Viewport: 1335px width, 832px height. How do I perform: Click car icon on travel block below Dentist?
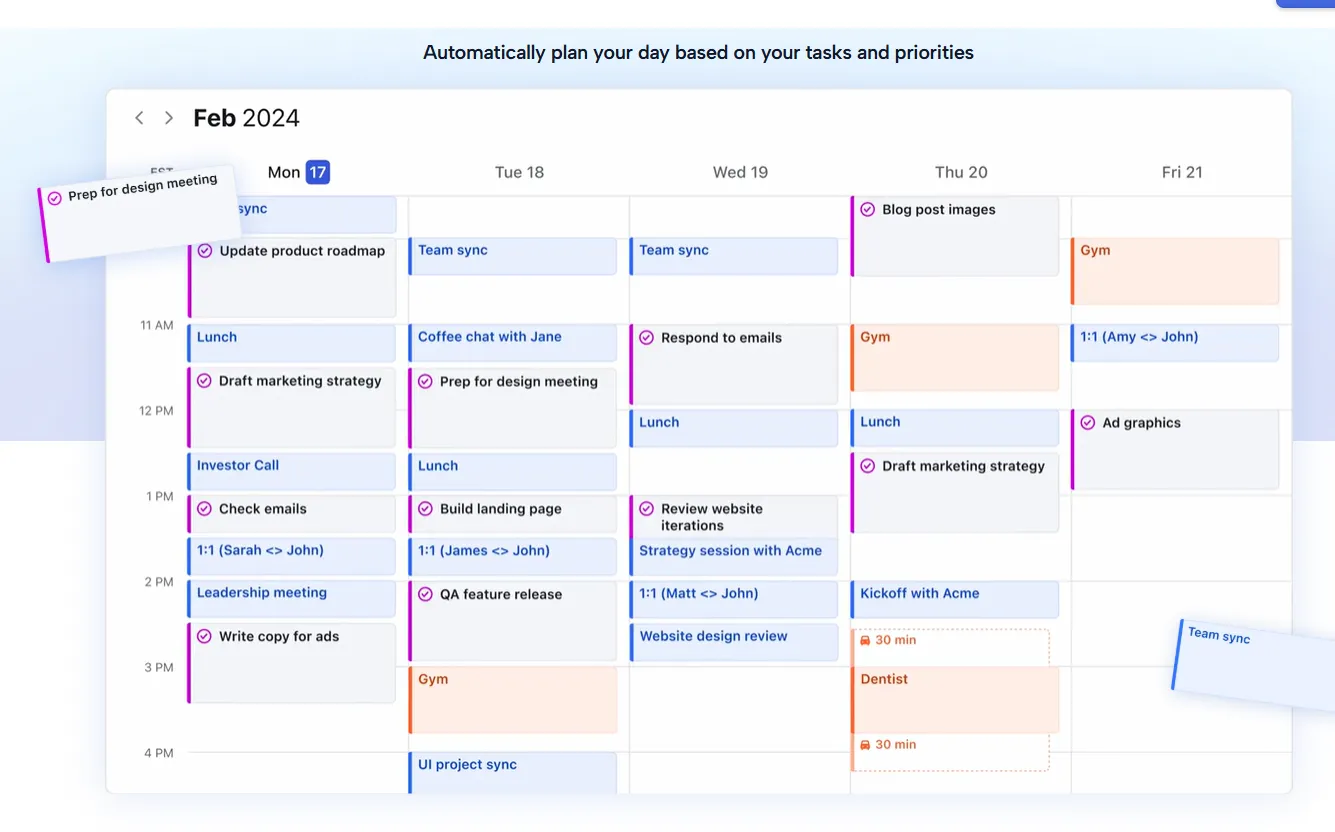[x=865, y=745]
